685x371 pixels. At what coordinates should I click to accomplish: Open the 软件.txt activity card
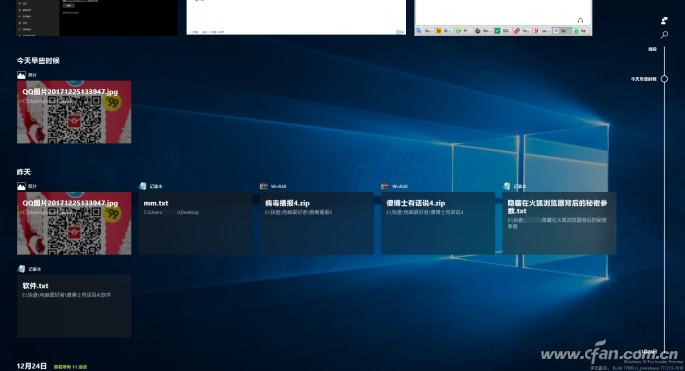click(x=74, y=306)
